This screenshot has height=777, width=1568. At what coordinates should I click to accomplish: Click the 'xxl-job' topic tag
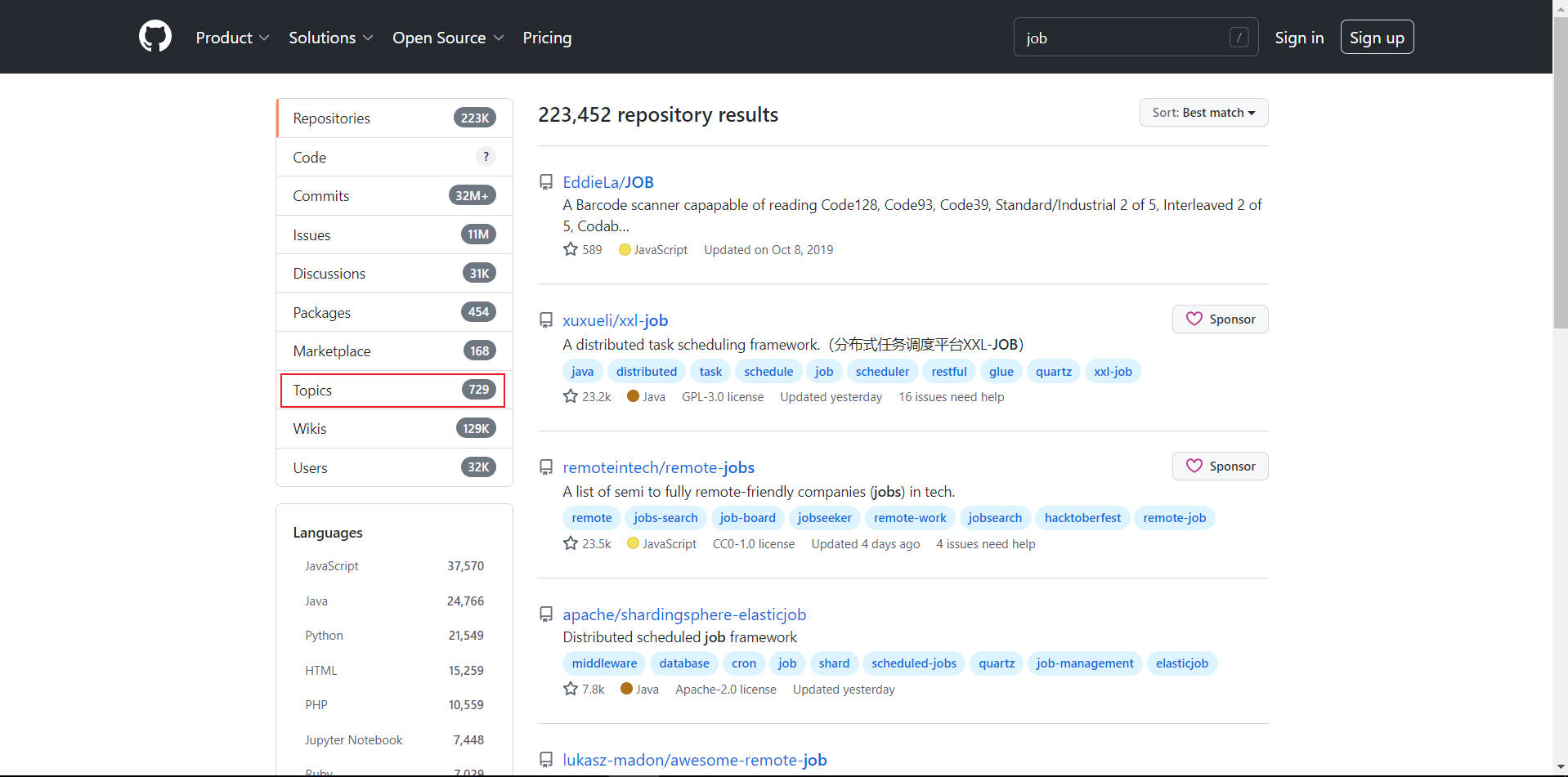(1113, 372)
